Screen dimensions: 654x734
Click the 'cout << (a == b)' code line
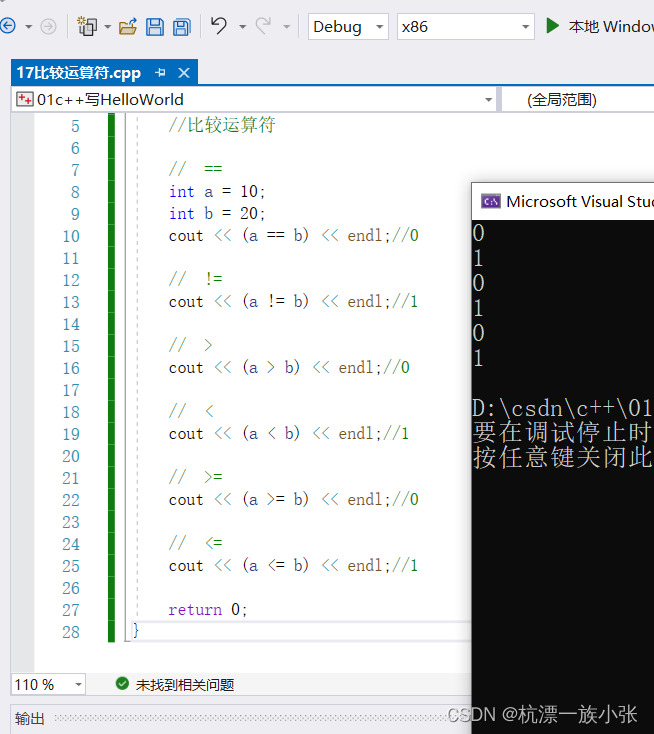[x=294, y=235]
